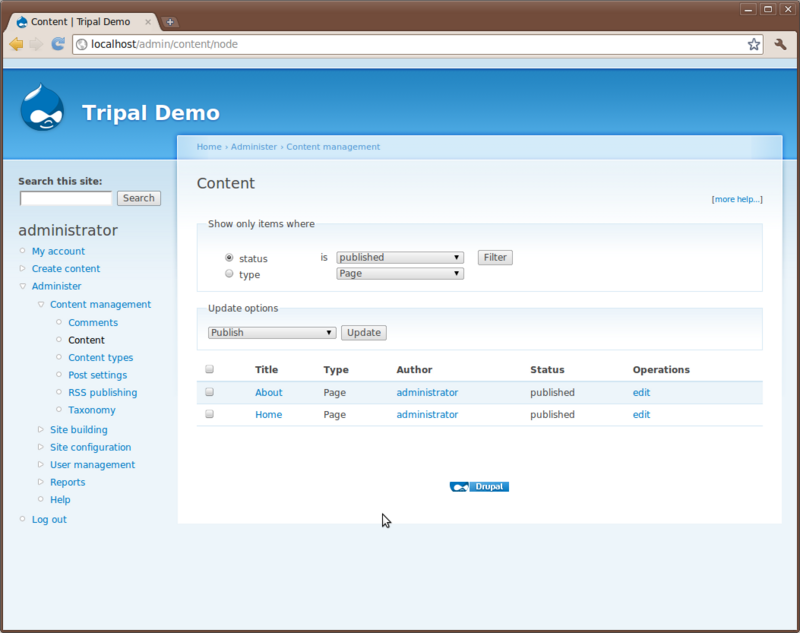
Task: Click the browser forward arrow
Action: [36, 44]
